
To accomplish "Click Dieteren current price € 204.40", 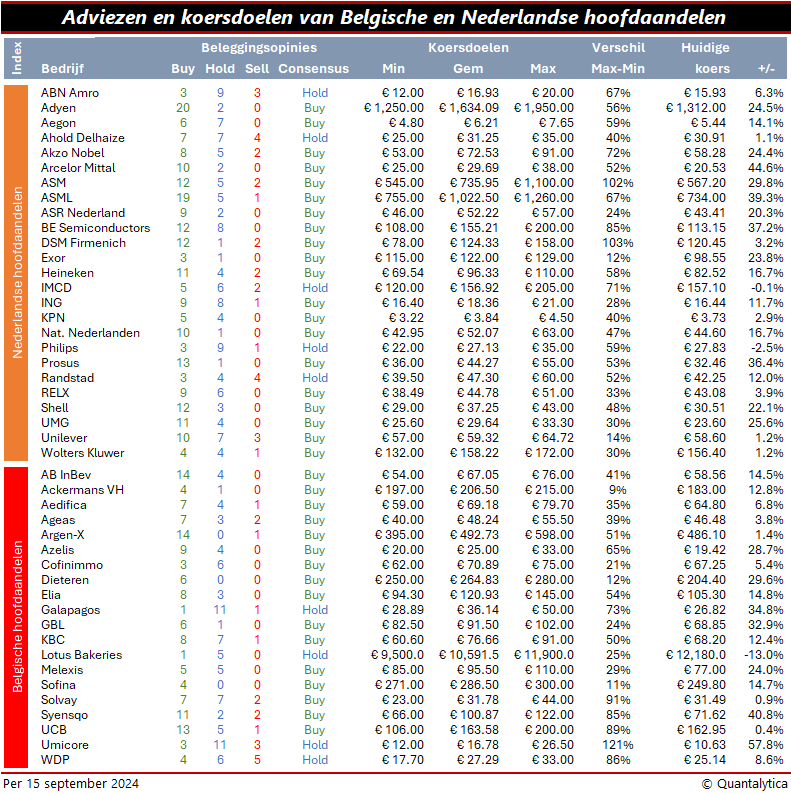I will click(701, 580).
